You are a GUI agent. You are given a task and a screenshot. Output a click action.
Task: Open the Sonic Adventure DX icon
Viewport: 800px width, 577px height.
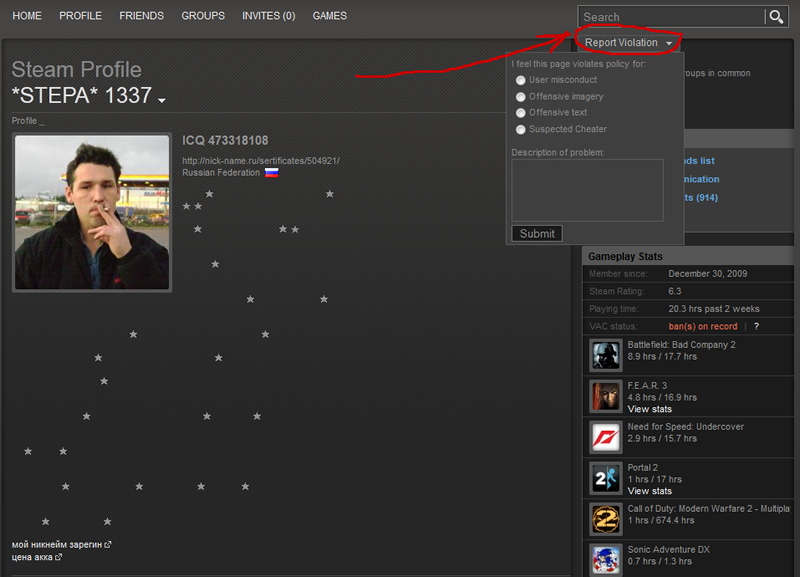[606, 560]
